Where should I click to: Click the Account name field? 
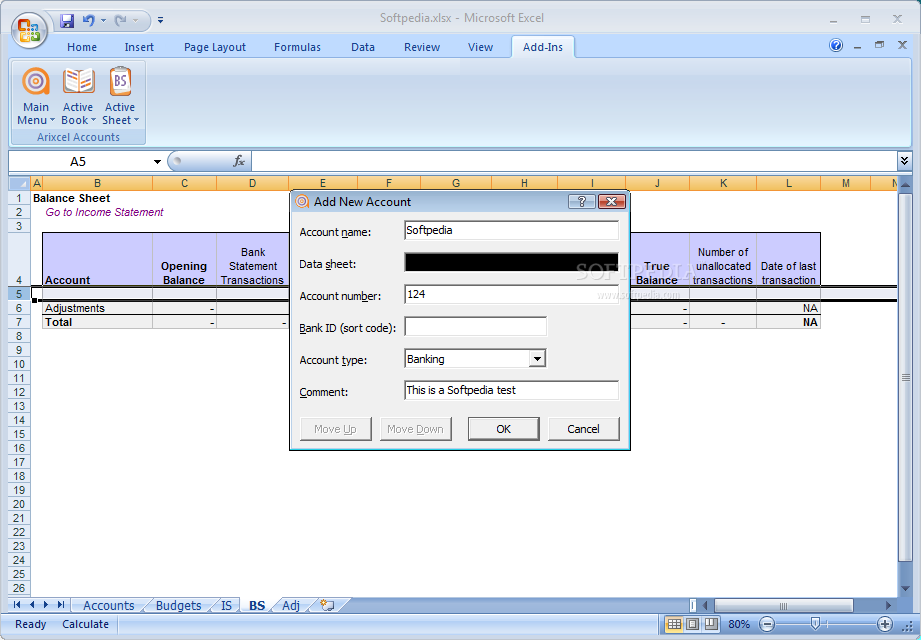511,230
